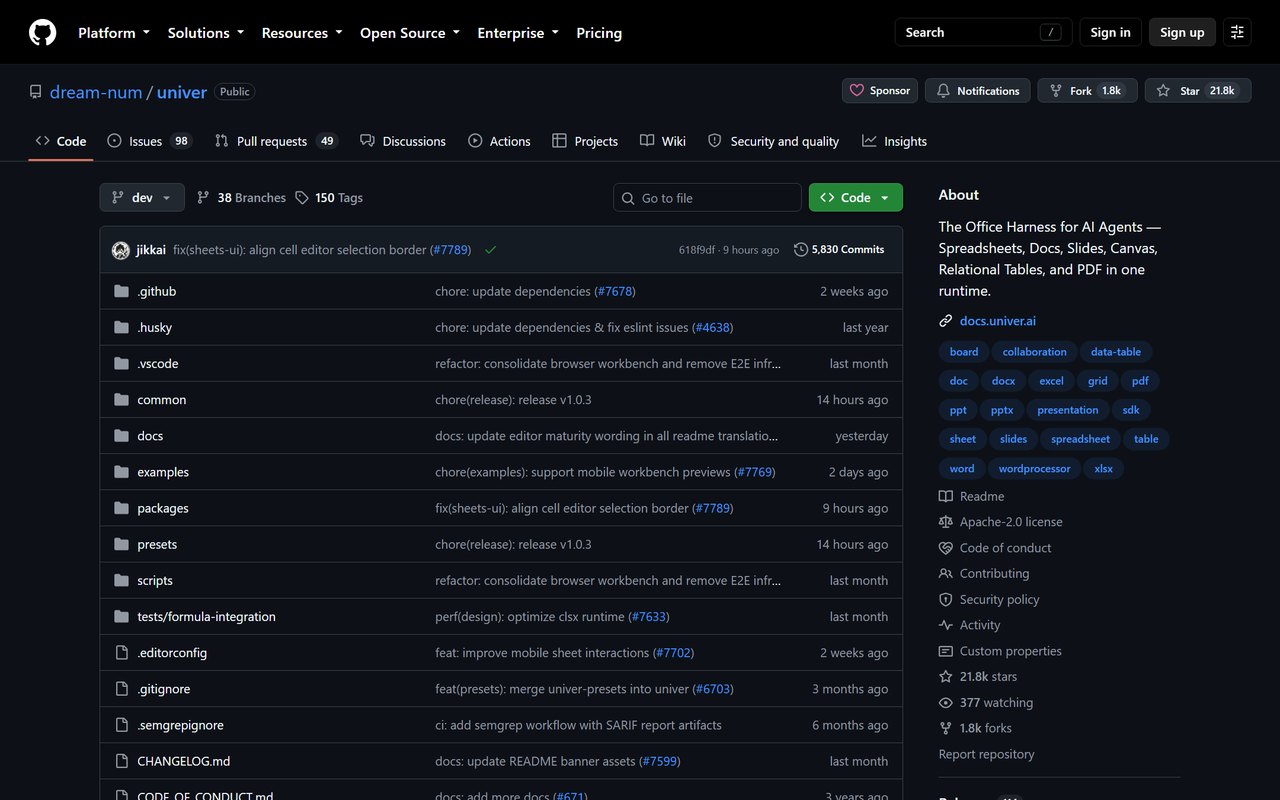
Task: Open the dream-num owner link
Action: point(96,92)
